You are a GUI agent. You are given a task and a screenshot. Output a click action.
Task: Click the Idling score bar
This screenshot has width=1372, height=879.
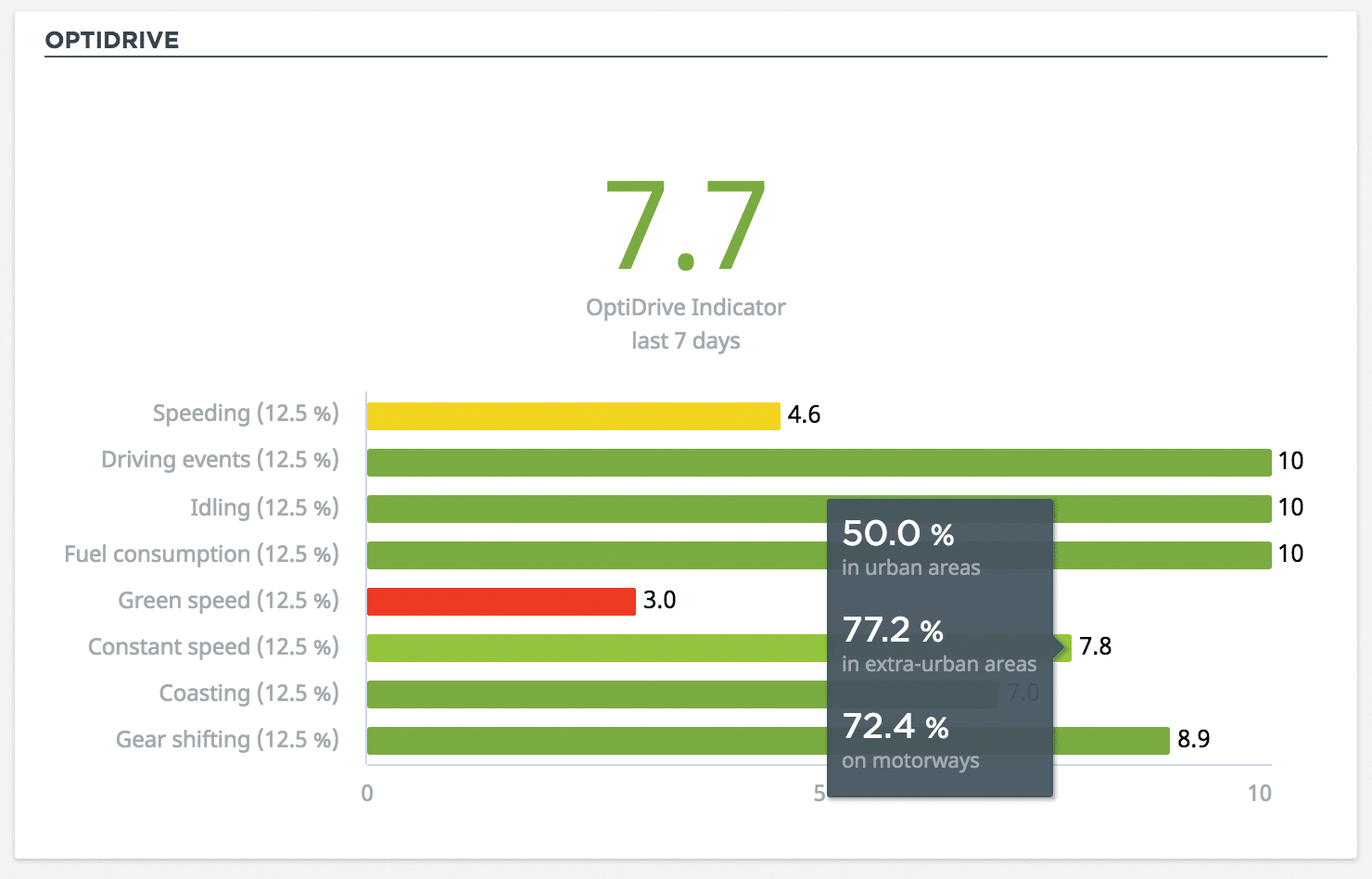pos(593,509)
